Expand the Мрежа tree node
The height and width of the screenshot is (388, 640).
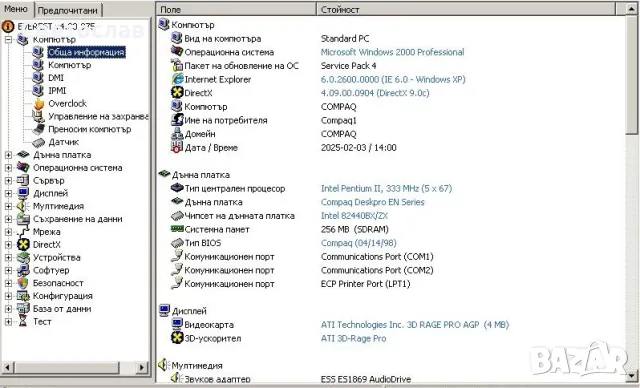8,232
